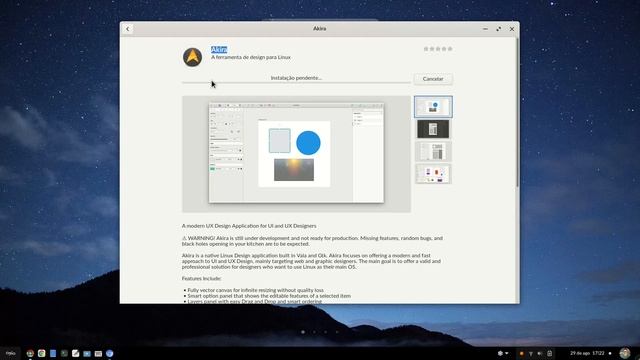Click "Instalação pendente..." status text
This screenshot has height=360, width=640.
pos(296,78)
